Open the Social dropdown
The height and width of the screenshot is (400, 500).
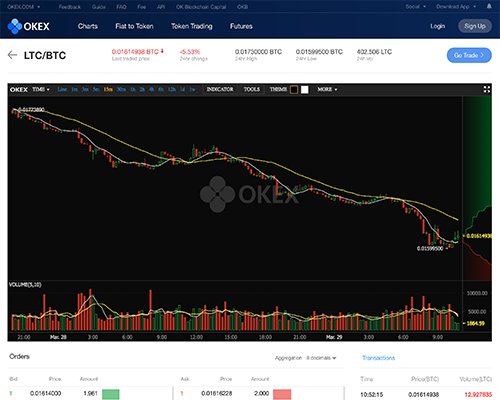coord(415,7)
